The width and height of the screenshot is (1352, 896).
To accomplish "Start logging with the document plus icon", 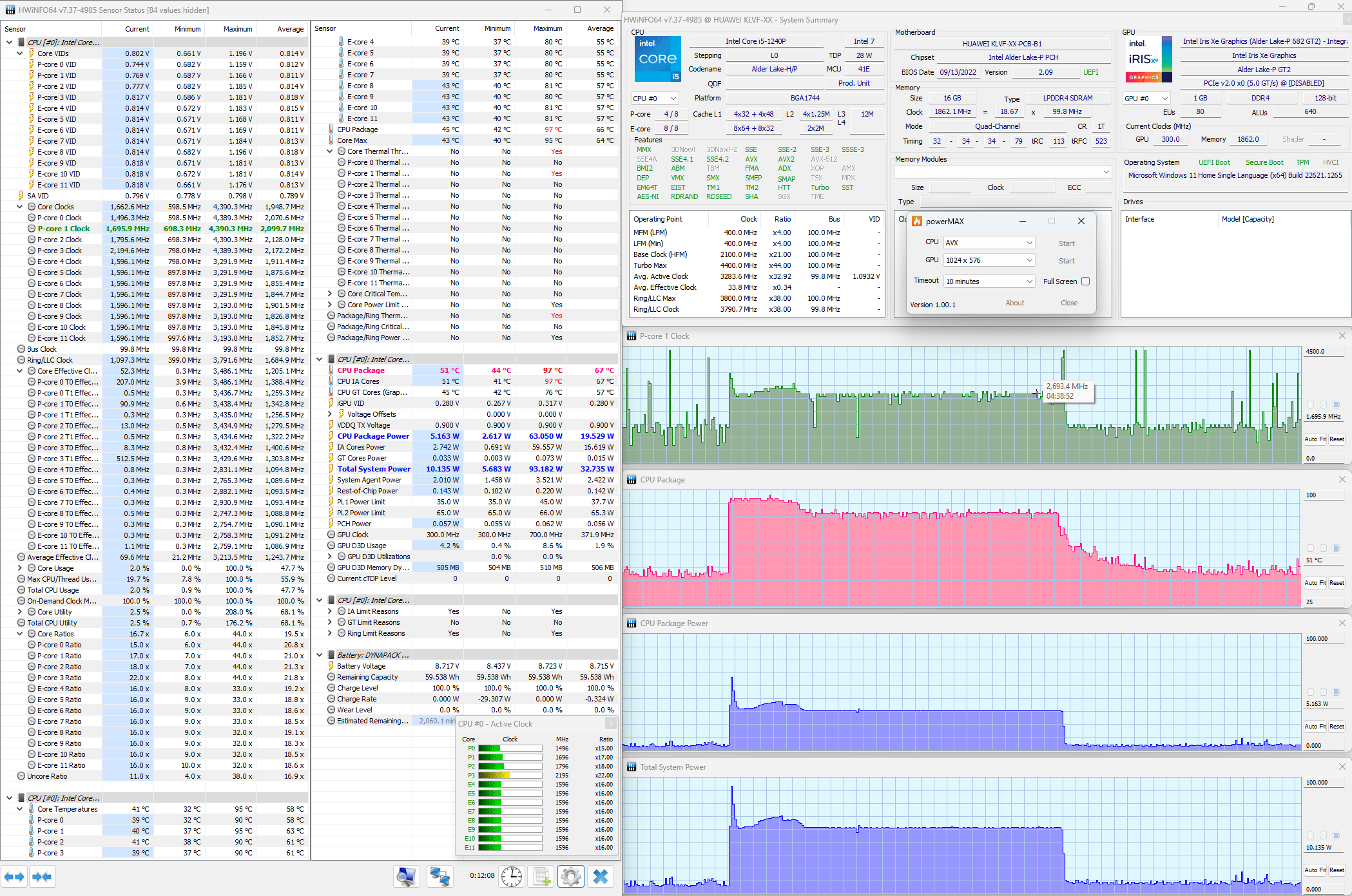I will click(x=541, y=876).
